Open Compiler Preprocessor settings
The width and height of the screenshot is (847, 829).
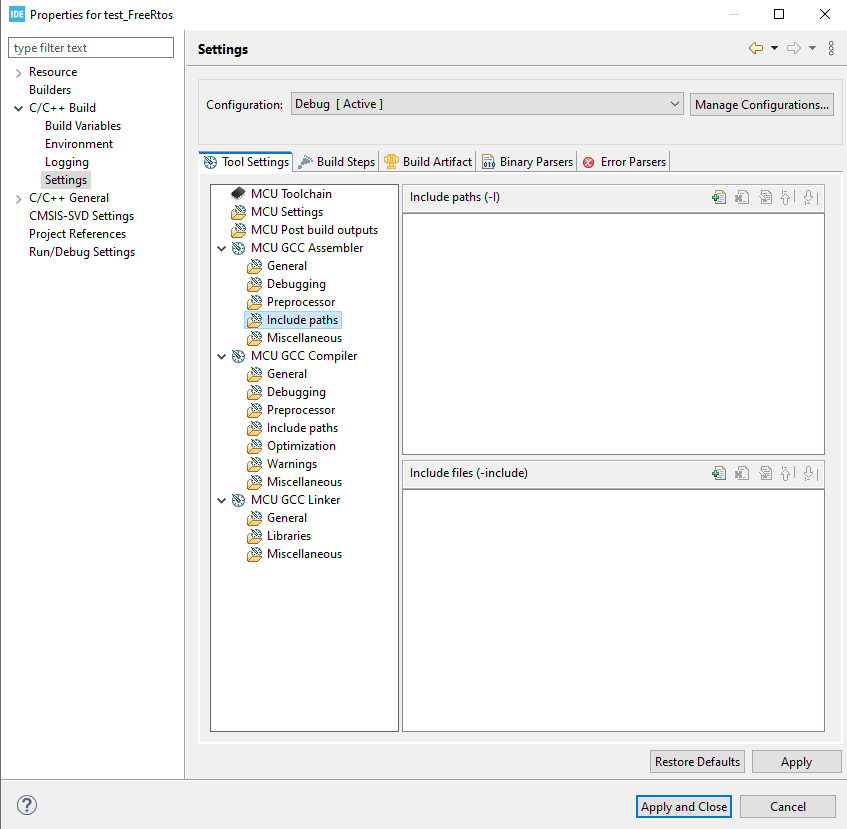pos(291,410)
